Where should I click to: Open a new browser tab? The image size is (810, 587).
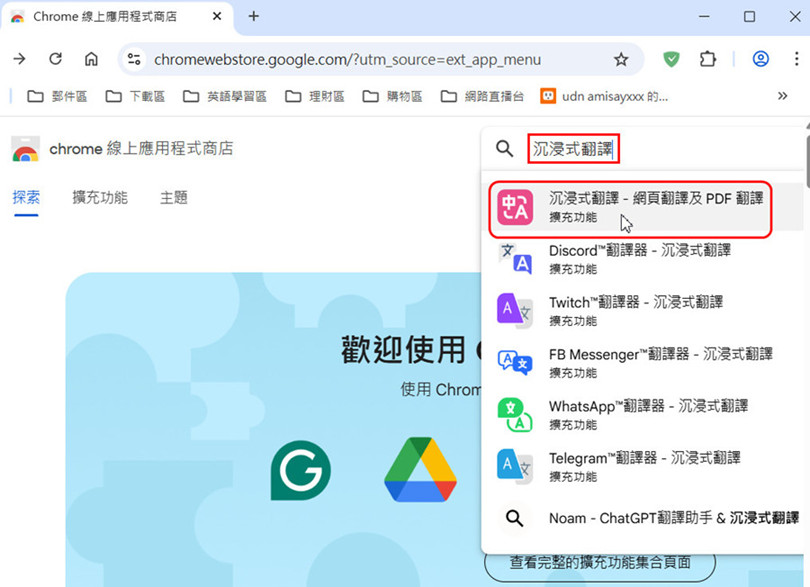point(254,17)
